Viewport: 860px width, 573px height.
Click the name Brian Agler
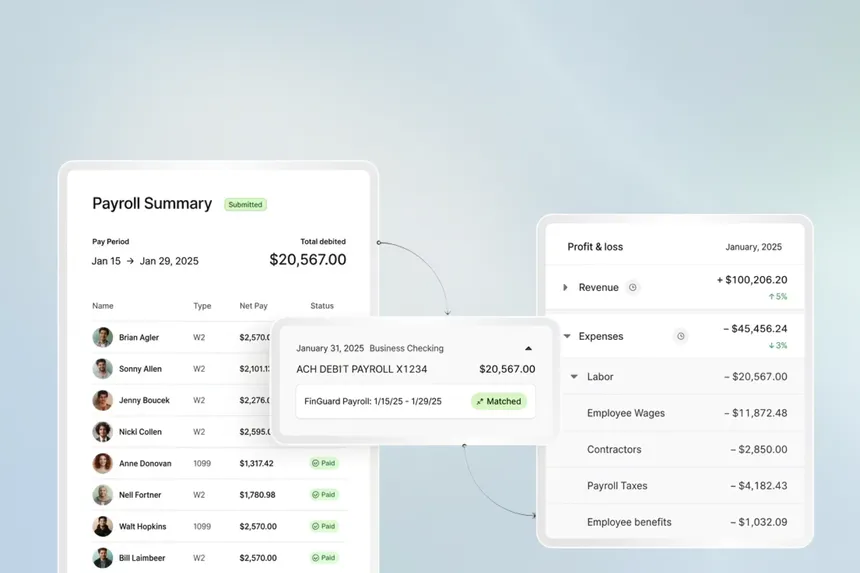(139, 337)
